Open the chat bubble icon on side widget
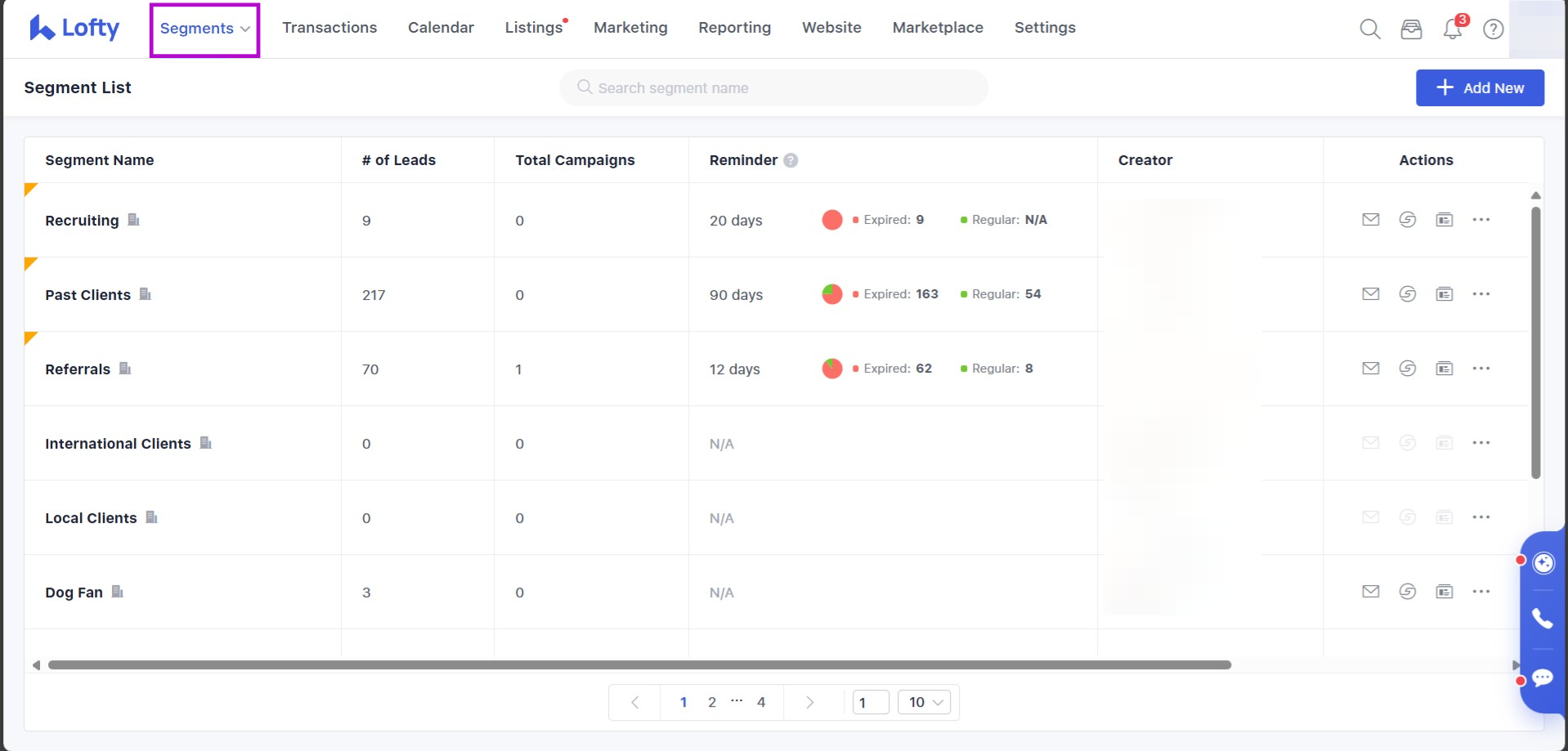 (x=1542, y=678)
